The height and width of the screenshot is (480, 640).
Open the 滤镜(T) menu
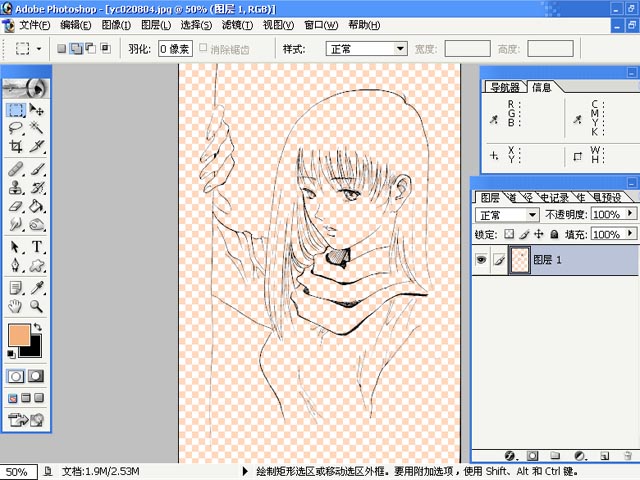(237, 25)
